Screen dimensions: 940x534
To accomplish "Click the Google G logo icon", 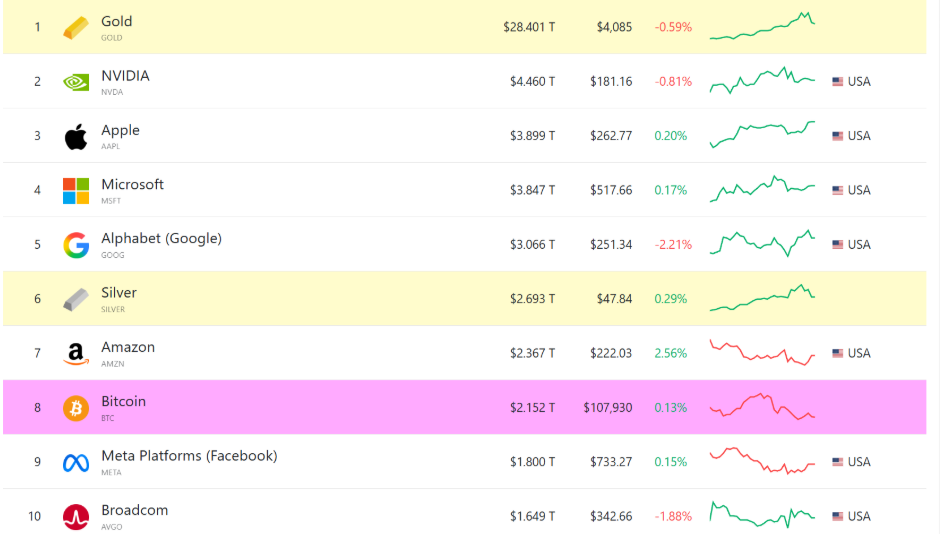I will tap(76, 245).
